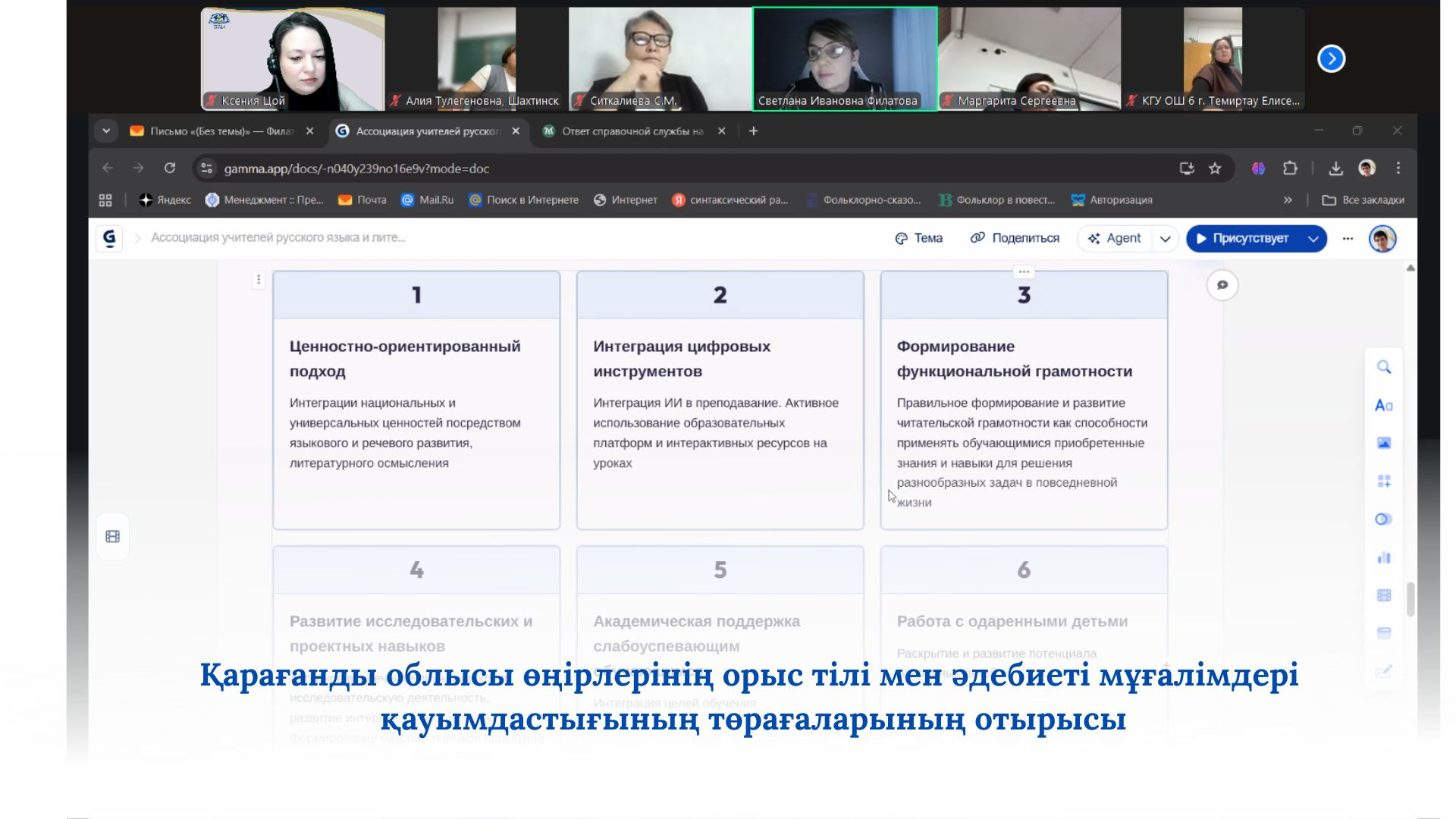The height and width of the screenshot is (819, 1456).
Task: Open the Присутствует dropdown chevron
Action: [1312, 238]
